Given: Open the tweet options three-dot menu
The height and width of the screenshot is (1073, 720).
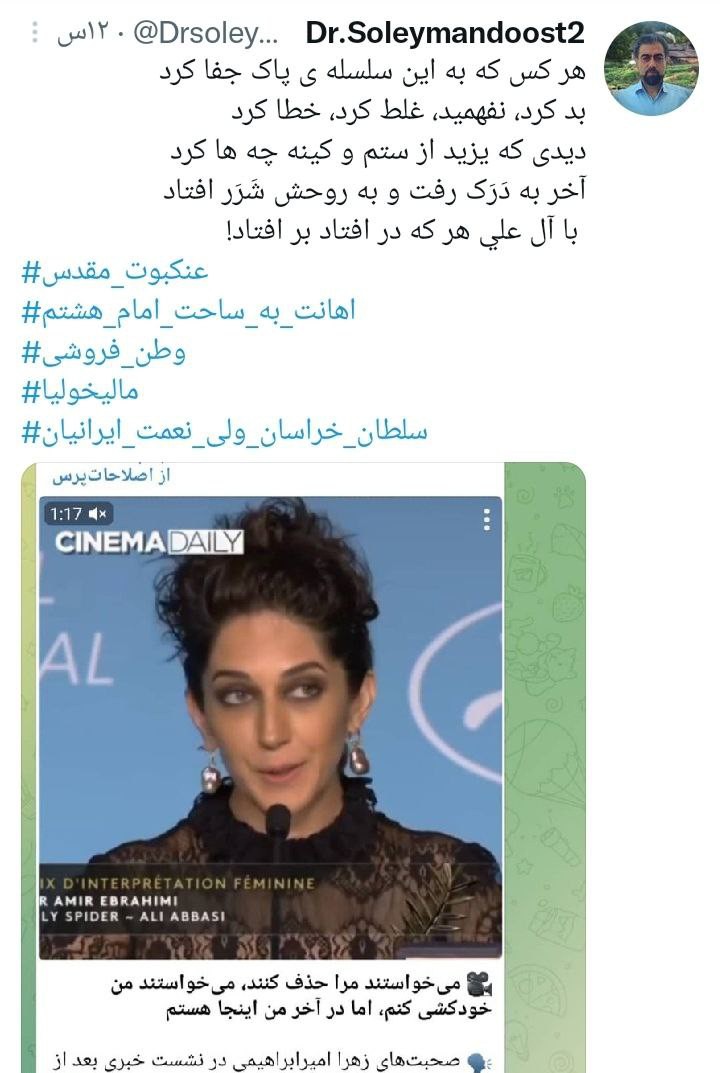Looking at the screenshot, I should 36,32.
